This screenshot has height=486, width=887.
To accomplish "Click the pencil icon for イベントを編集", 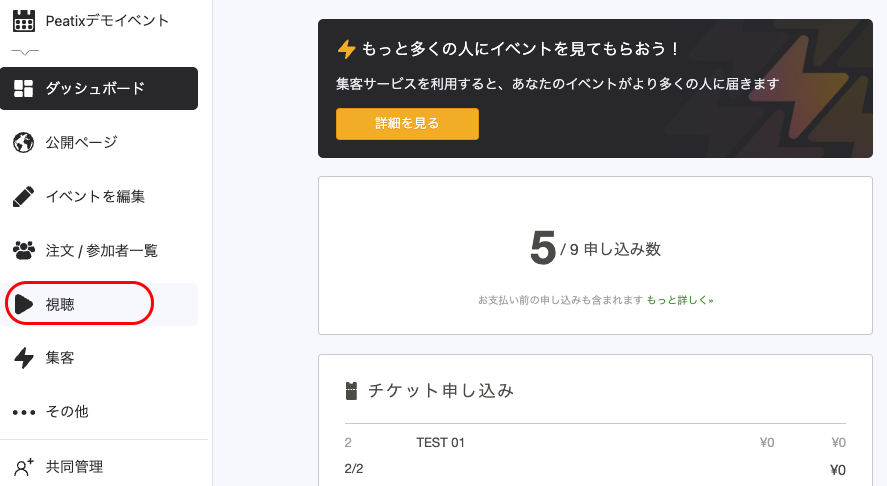I will [x=23, y=196].
